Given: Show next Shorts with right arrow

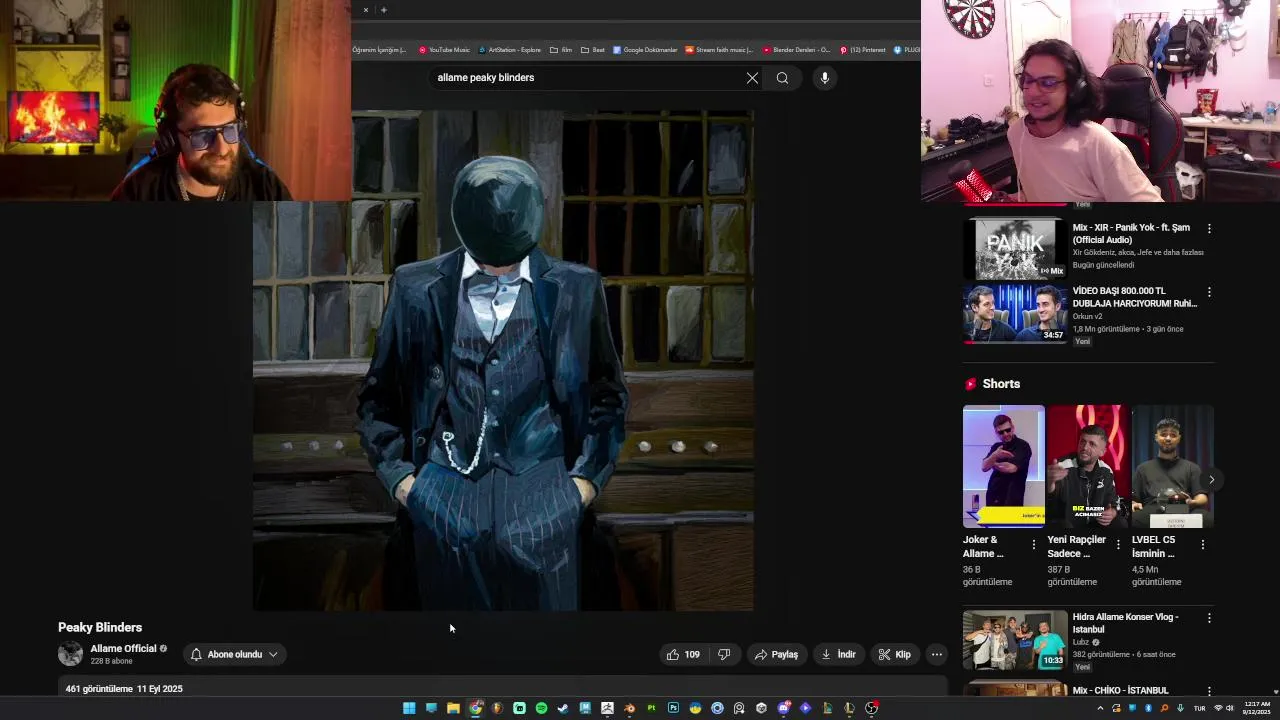Looking at the screenshot, I should pyautogui.click(x=1211, y=480).
